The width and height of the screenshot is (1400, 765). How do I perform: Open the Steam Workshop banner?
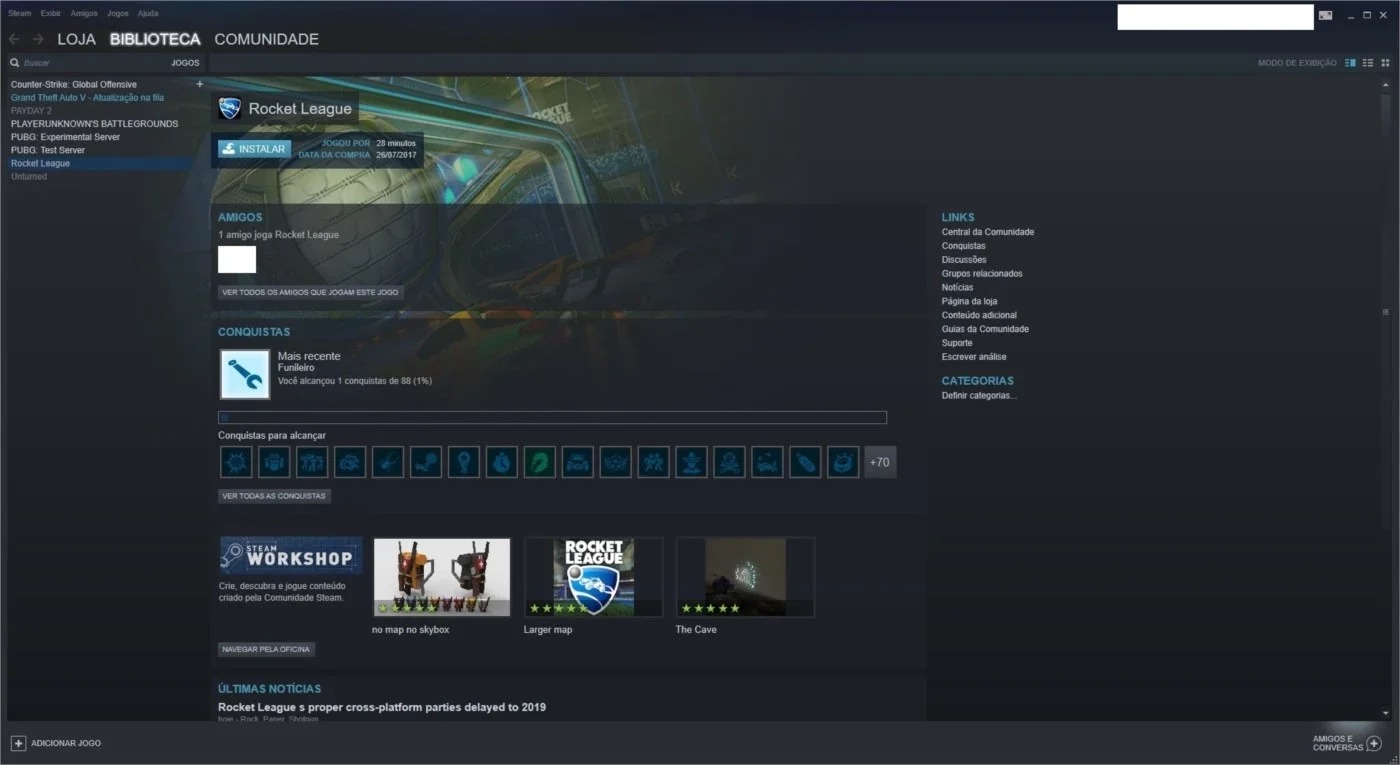(291, 556)
